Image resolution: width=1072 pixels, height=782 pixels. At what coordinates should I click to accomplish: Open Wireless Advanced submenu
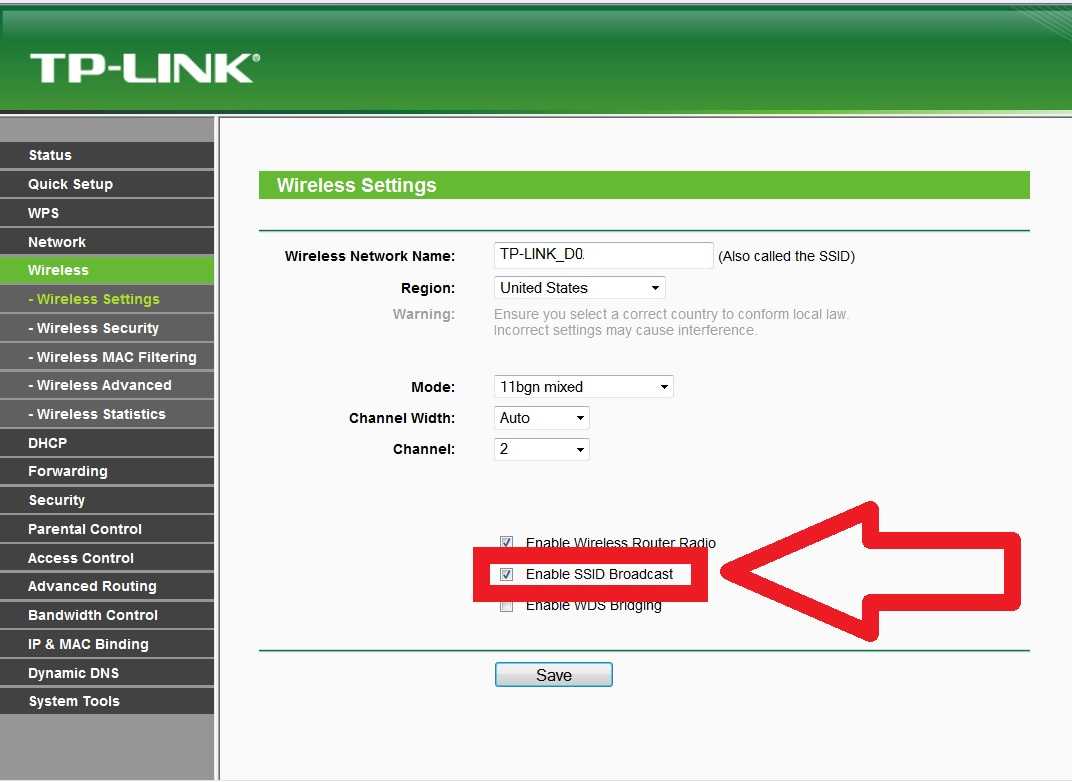pyautogui.click(x=107, y=385)
